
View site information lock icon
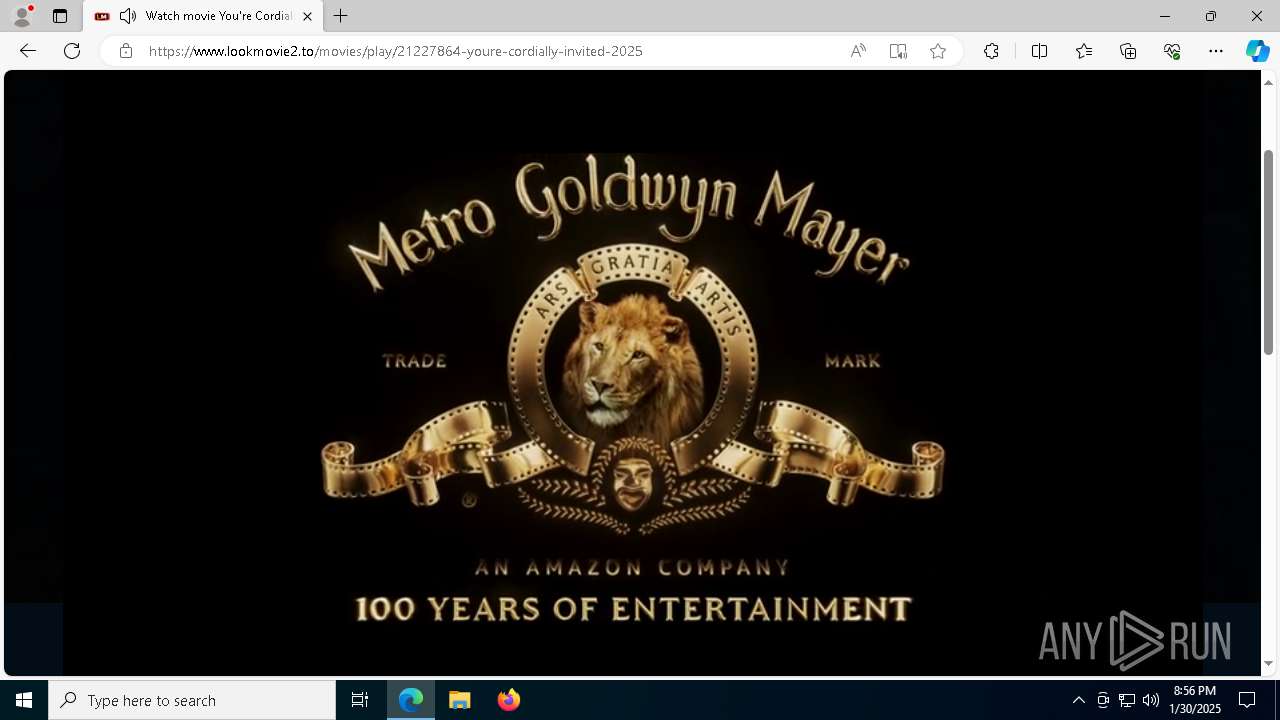[125, 51]
